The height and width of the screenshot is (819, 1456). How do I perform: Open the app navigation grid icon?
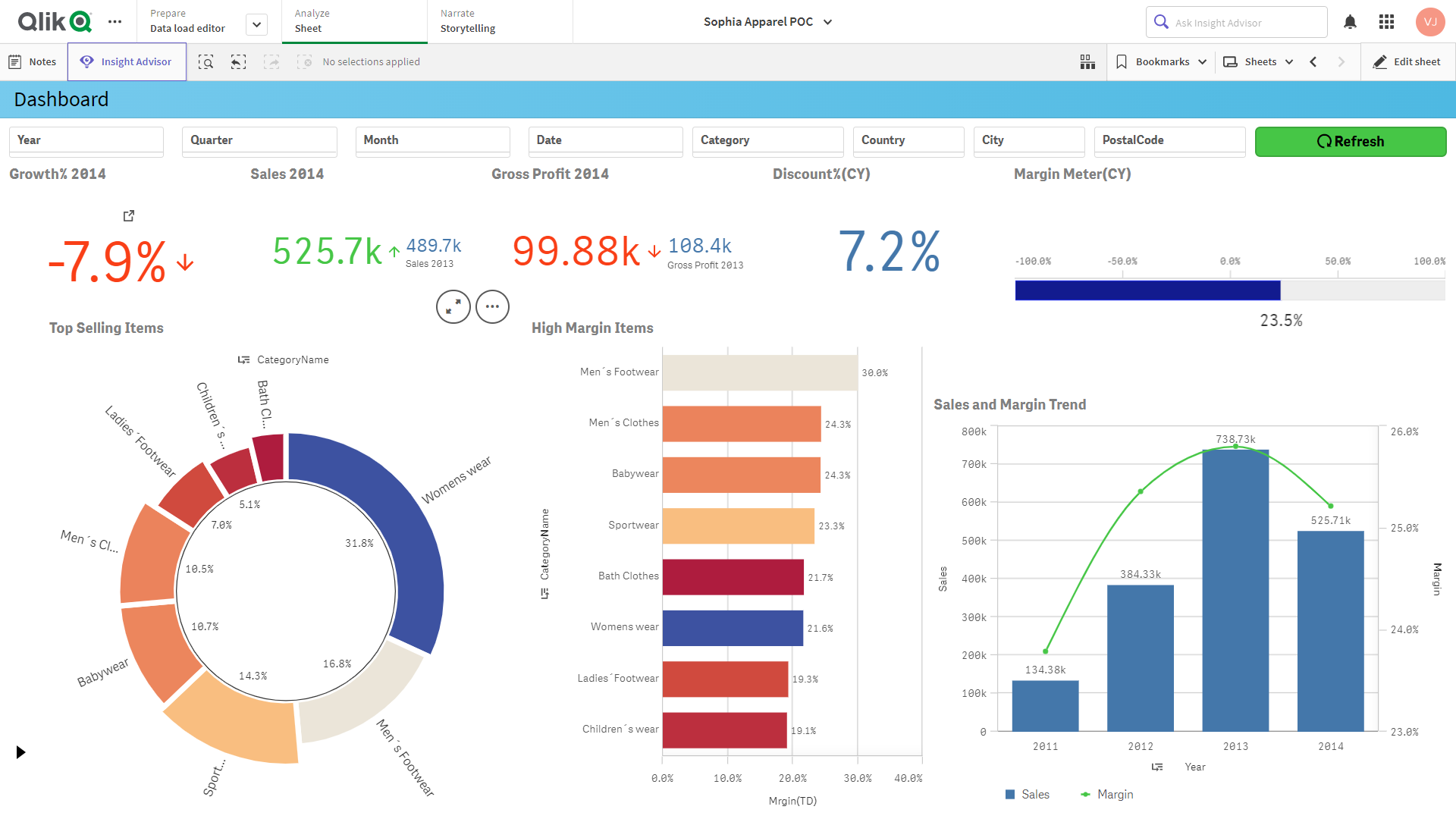tap(1386, 22)
